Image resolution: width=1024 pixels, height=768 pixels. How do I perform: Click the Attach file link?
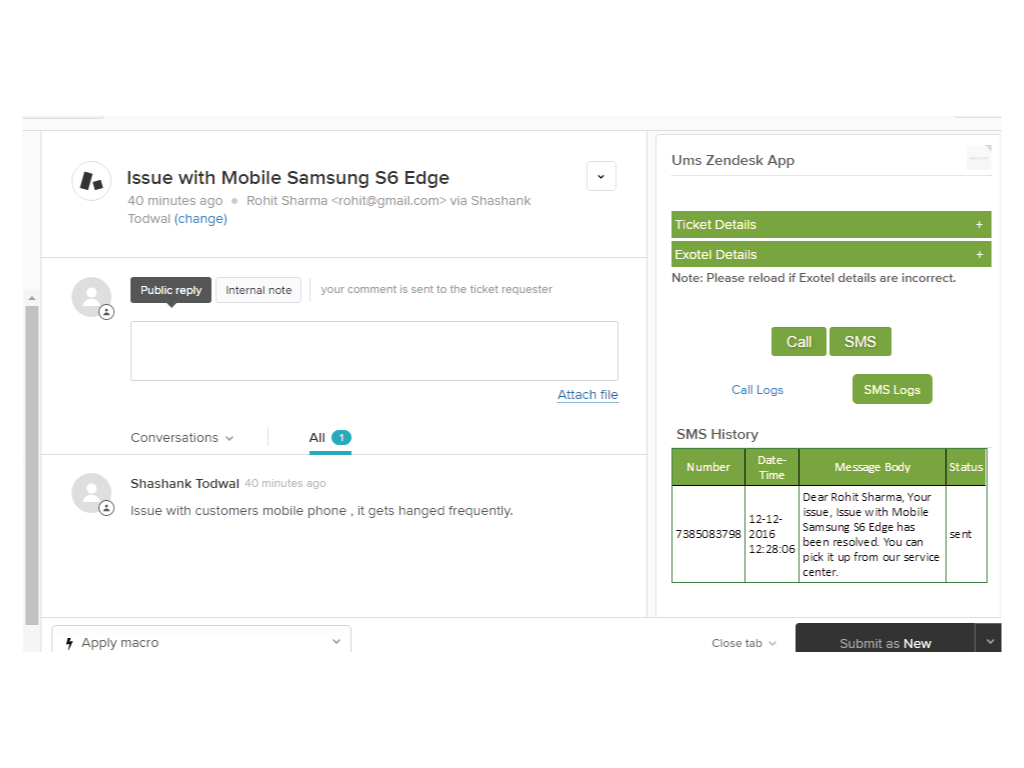[x=587, y=395]
